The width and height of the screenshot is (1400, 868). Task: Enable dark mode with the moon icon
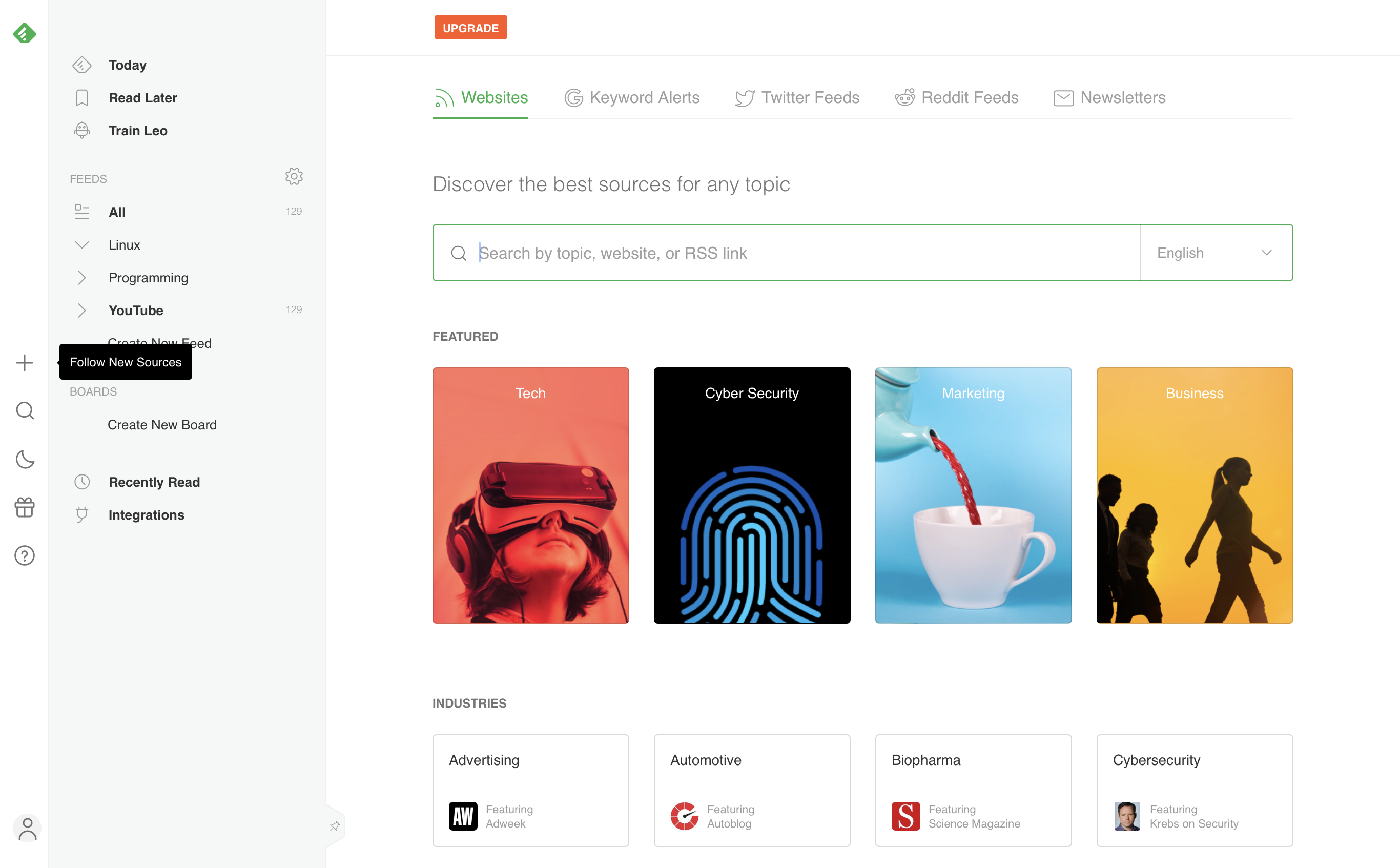pyautogui.click(x=25, y=459)
